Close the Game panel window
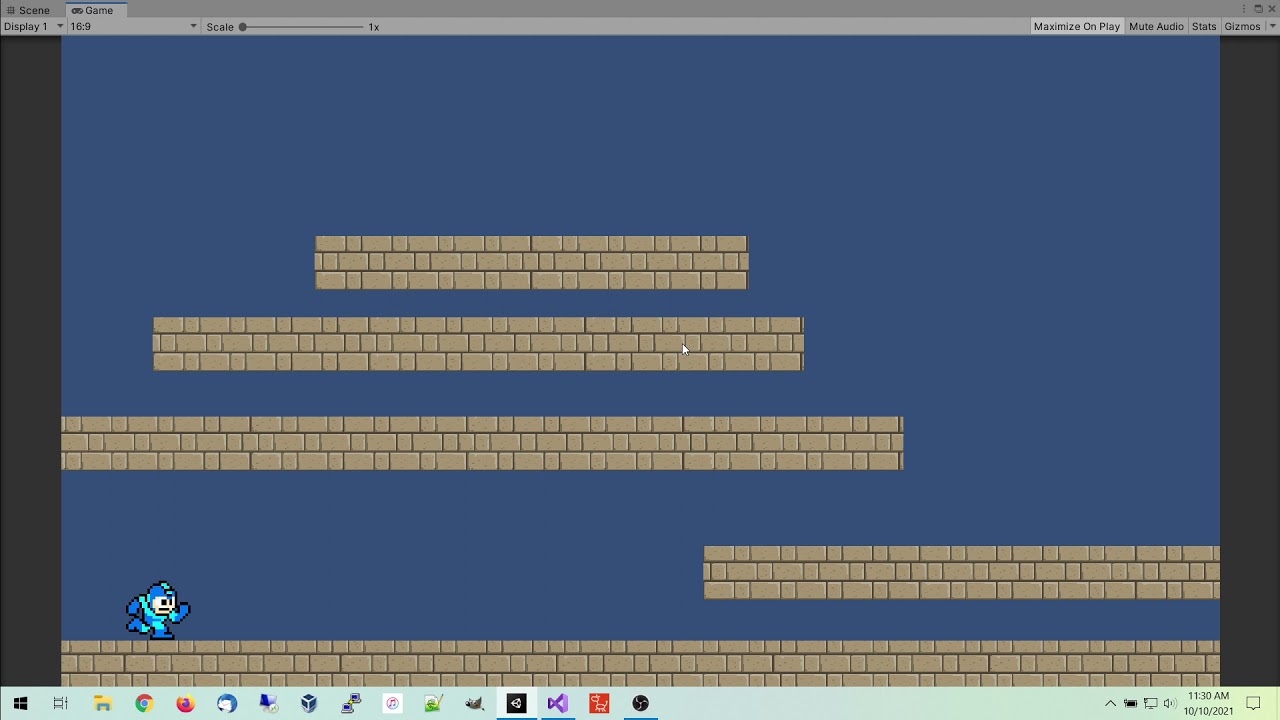Image resolution: width=1280 pixels, height=720 pixels. pyautogui.click(x=1272, y=9)
